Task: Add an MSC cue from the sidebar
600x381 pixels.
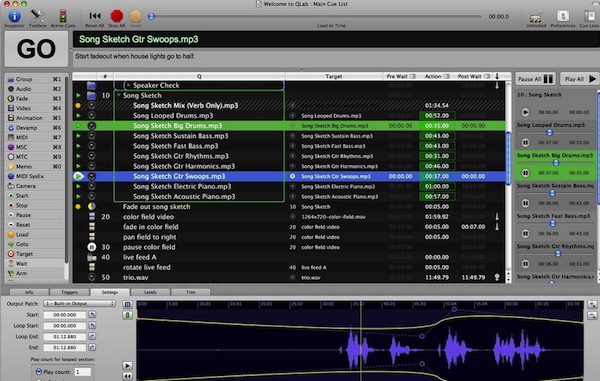Action: tap(35, 147)
